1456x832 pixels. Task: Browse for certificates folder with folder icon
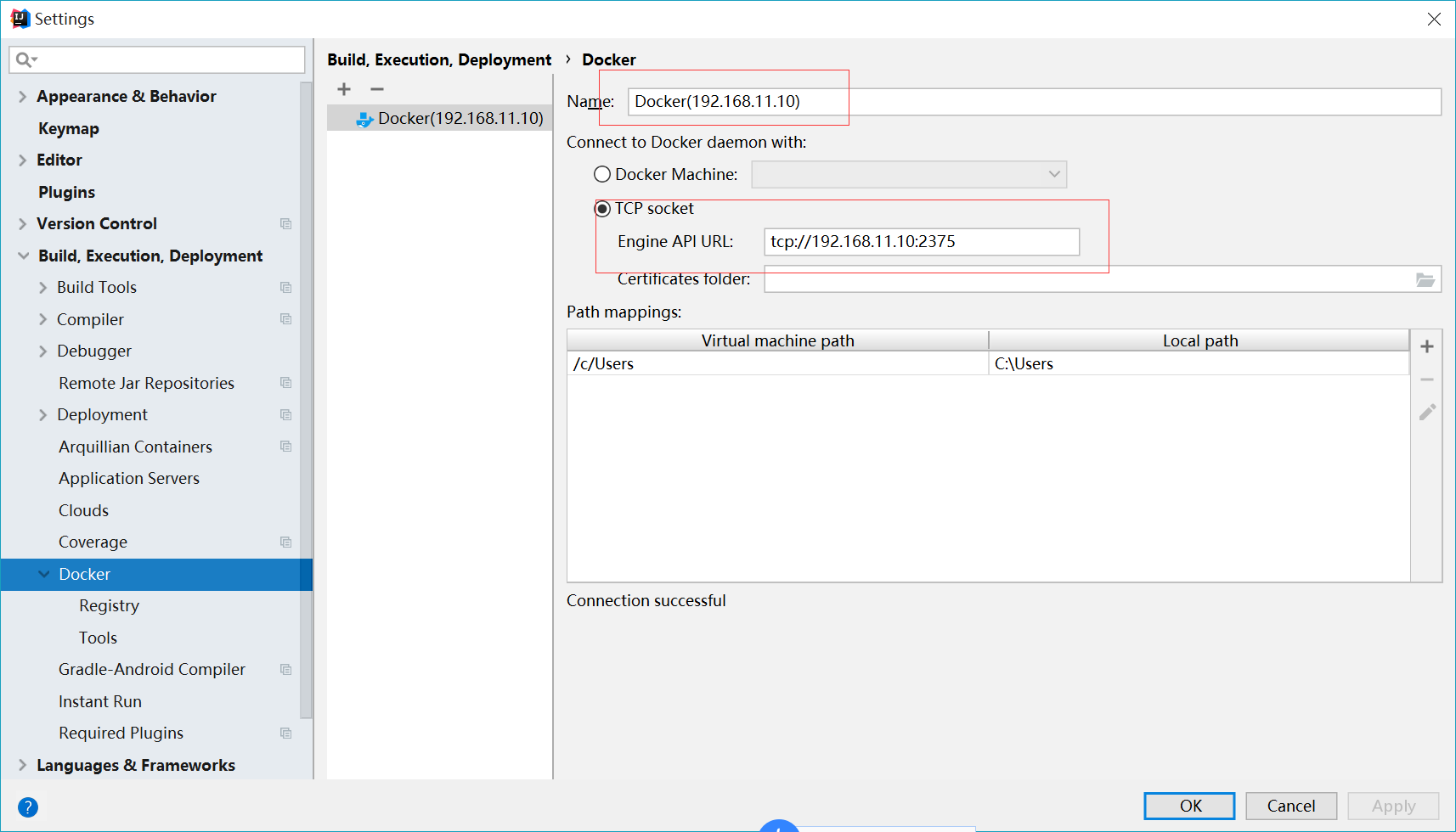(x=1425, y=279)
